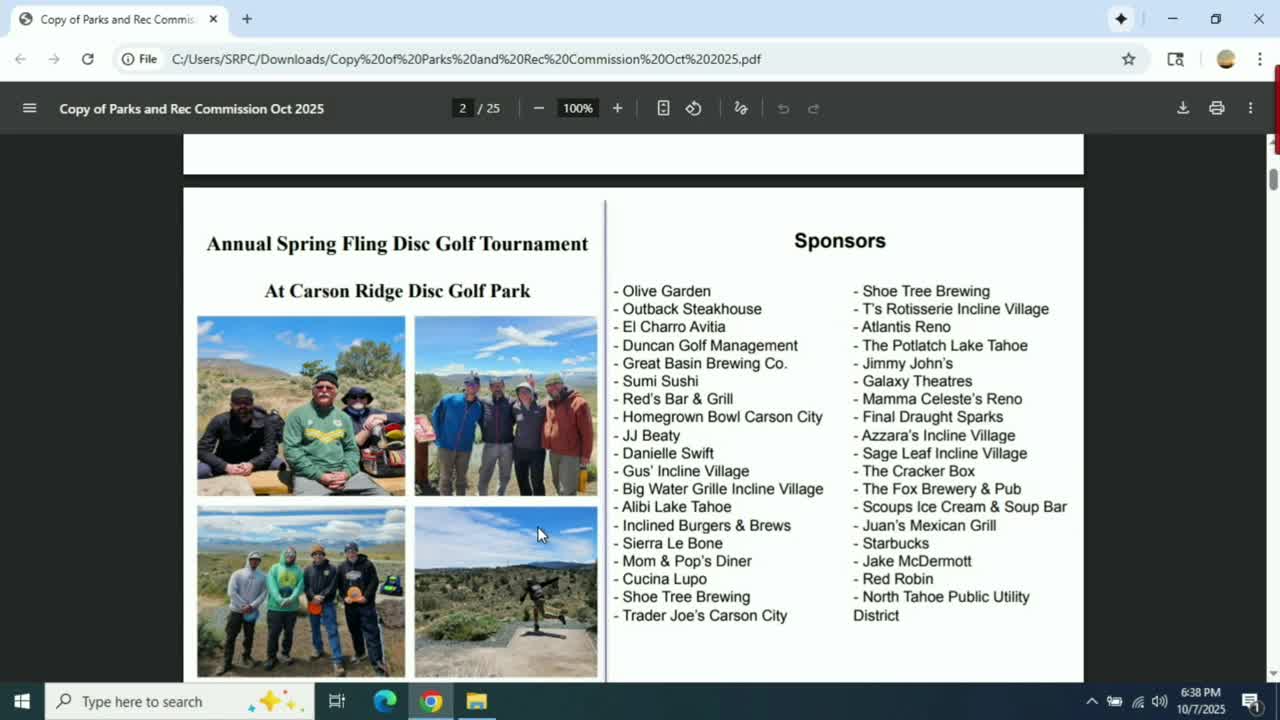The image size is (1280, 720).
Task: Open the search tabs icon near address bar
Action: (x=1176, y=59)
